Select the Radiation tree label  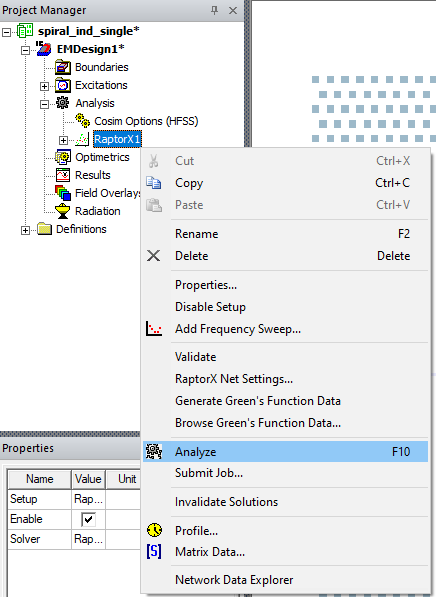click(97, 211)
